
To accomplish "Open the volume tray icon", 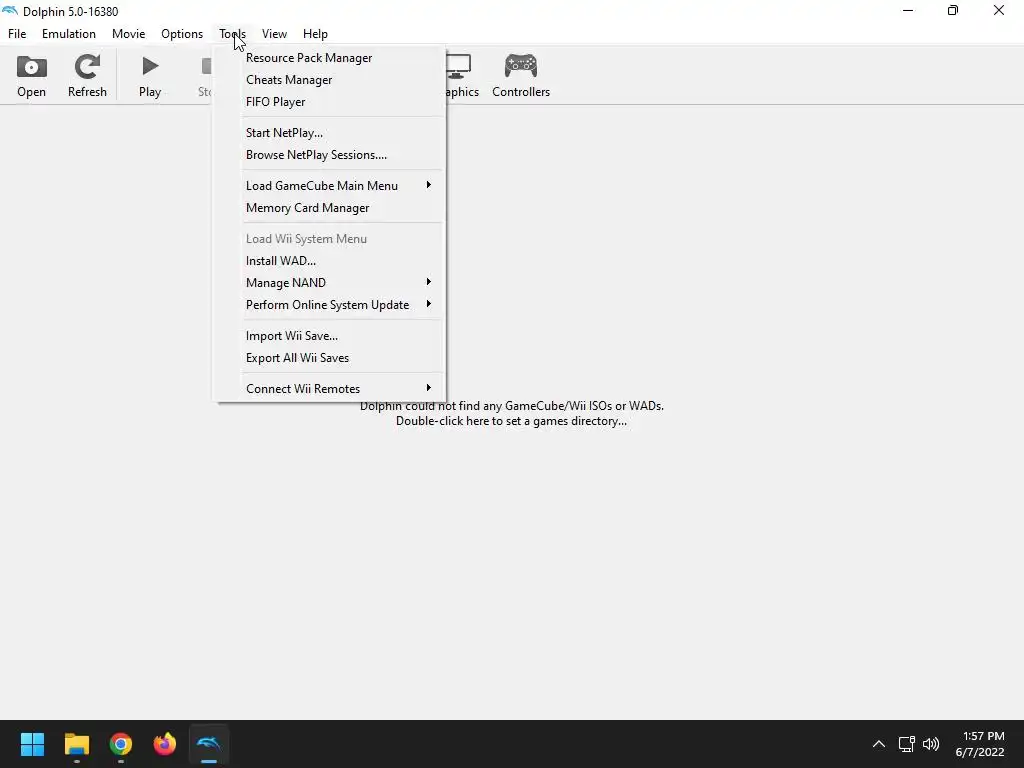I will pyautogui.click(x=931, y=744).
